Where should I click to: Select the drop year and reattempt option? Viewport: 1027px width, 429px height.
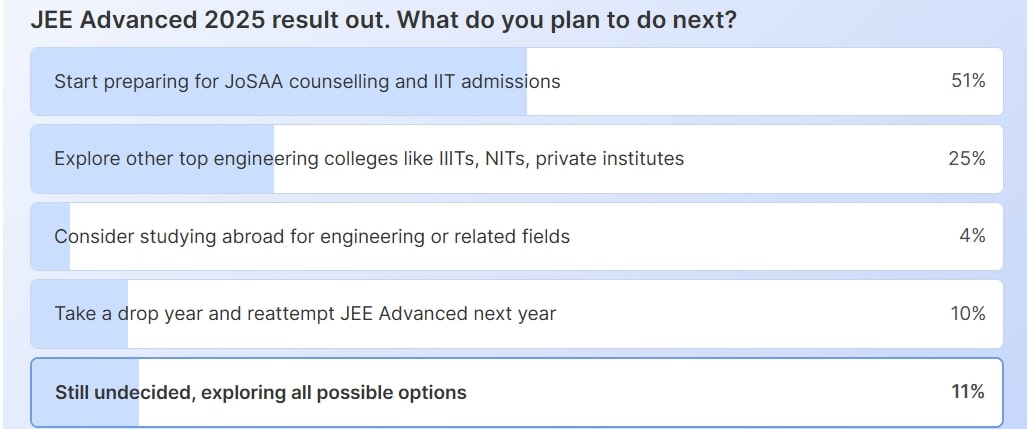[x=305, y=314]
